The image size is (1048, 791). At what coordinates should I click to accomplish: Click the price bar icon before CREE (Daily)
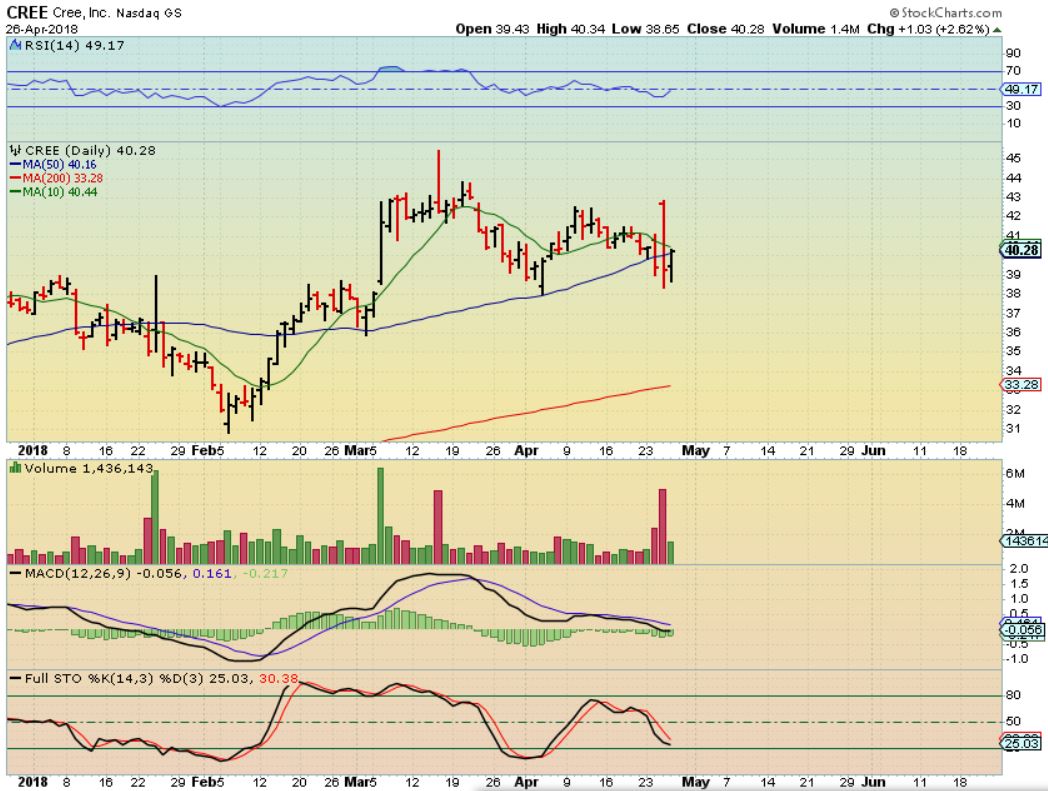pos(16,150)
